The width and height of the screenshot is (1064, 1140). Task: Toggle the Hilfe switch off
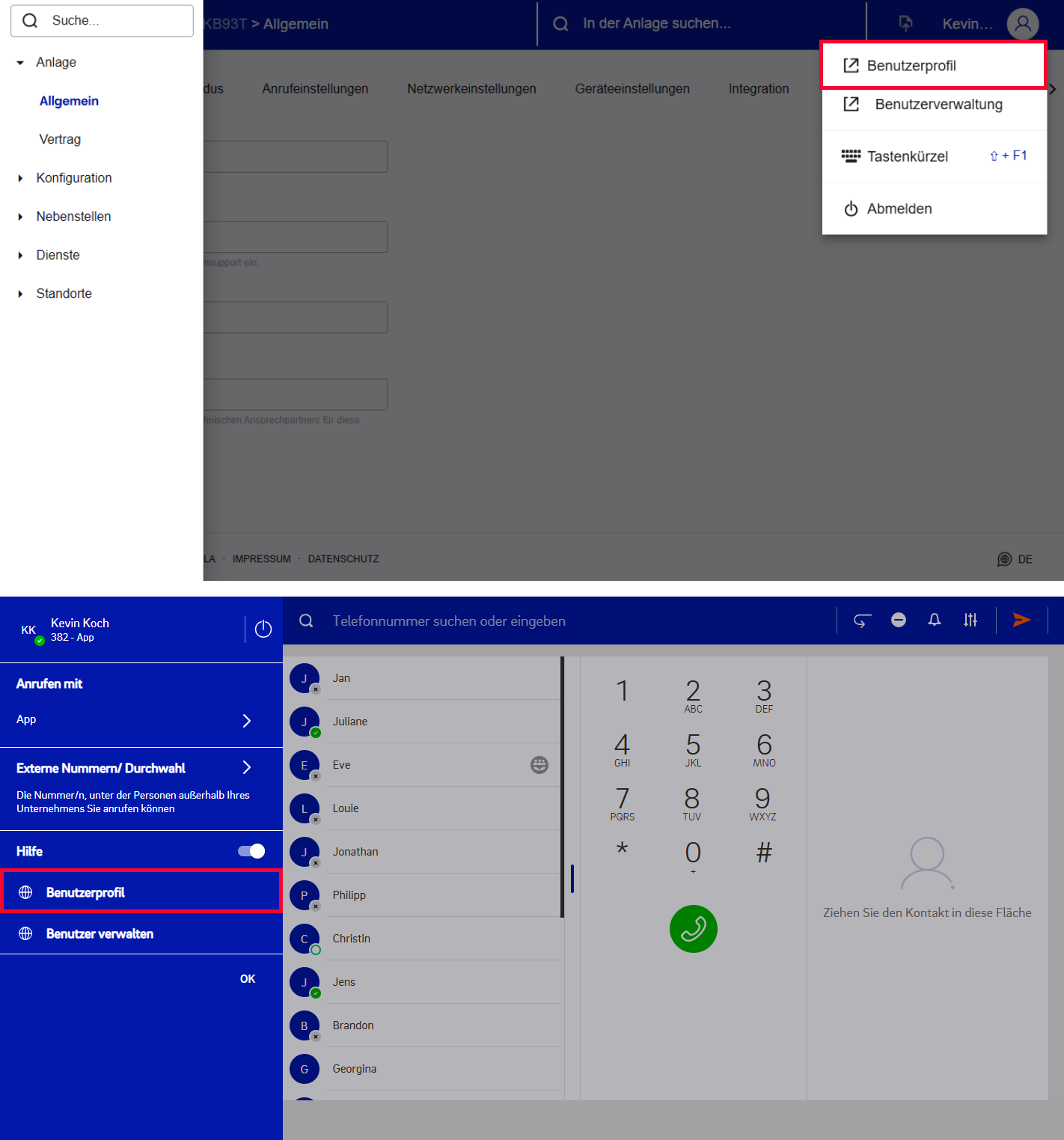pyautogui.click(x=251, y=851)
